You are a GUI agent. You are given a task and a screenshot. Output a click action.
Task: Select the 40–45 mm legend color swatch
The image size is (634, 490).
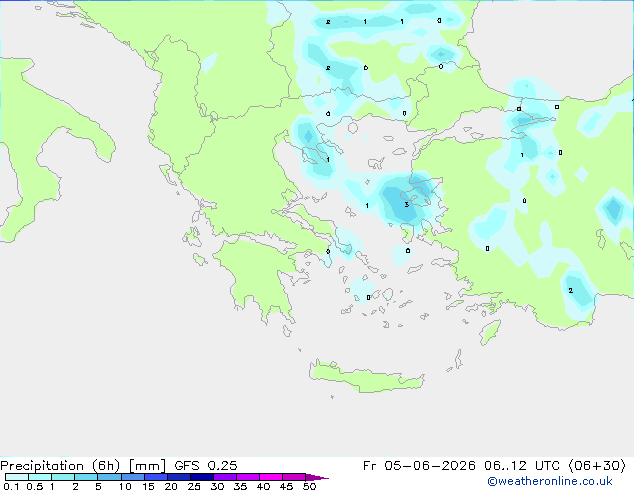click(271, 477)
